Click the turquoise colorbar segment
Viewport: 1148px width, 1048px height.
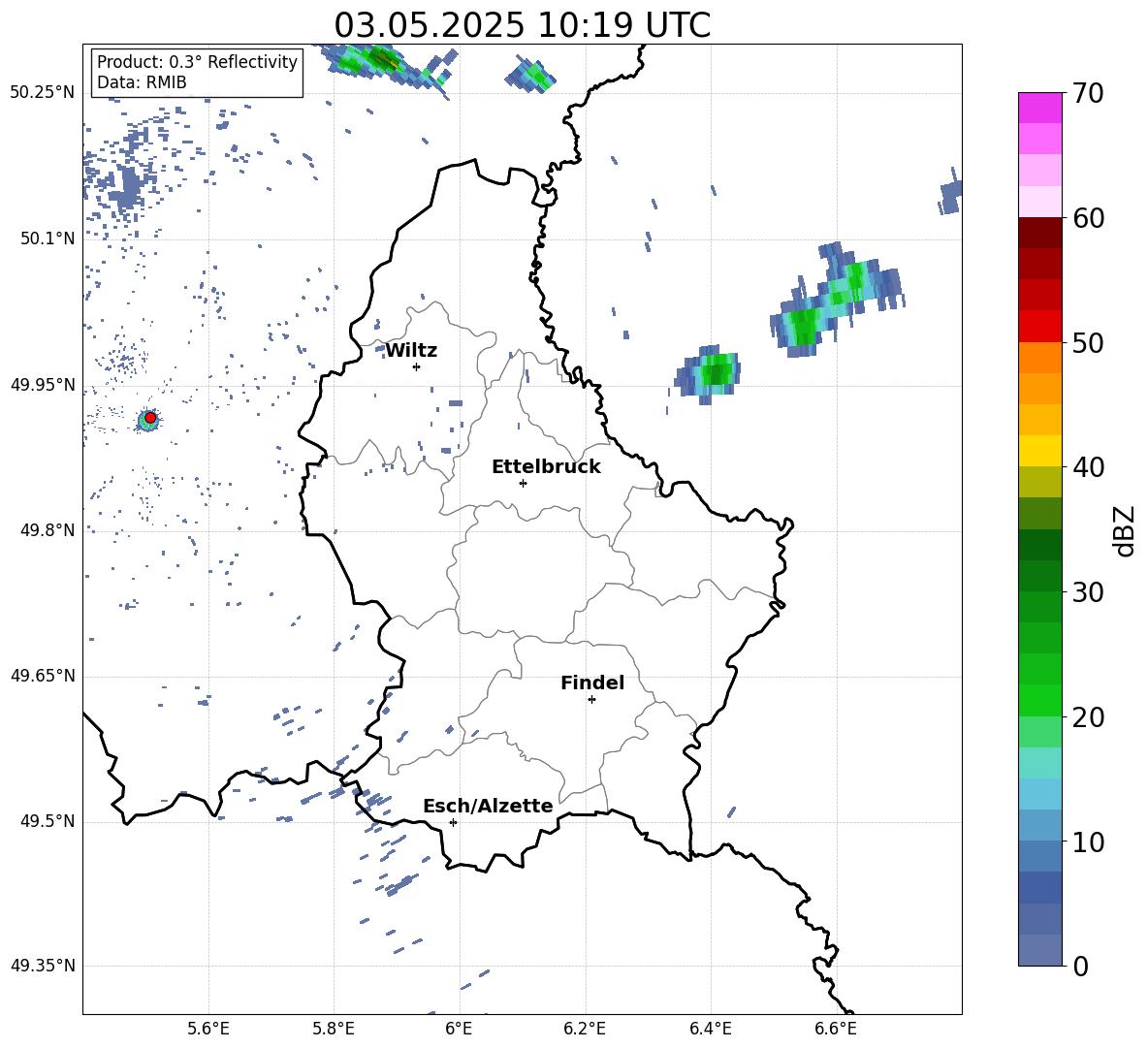coord(1039,763)
